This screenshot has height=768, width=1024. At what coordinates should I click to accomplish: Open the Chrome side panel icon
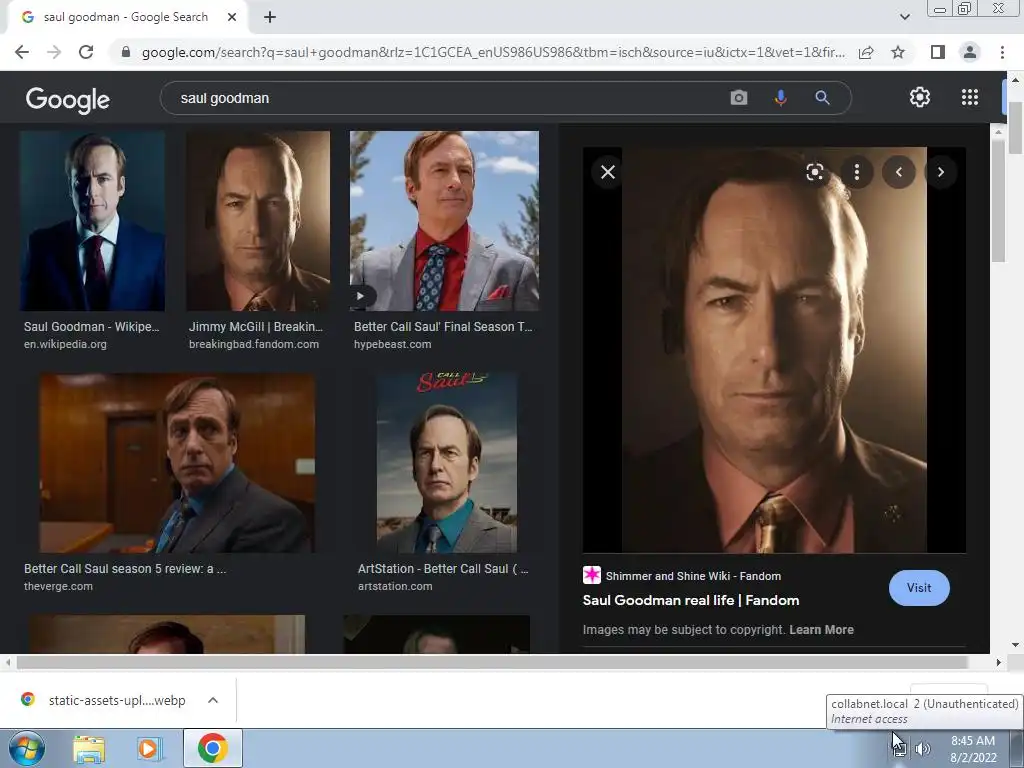(938, 52)
